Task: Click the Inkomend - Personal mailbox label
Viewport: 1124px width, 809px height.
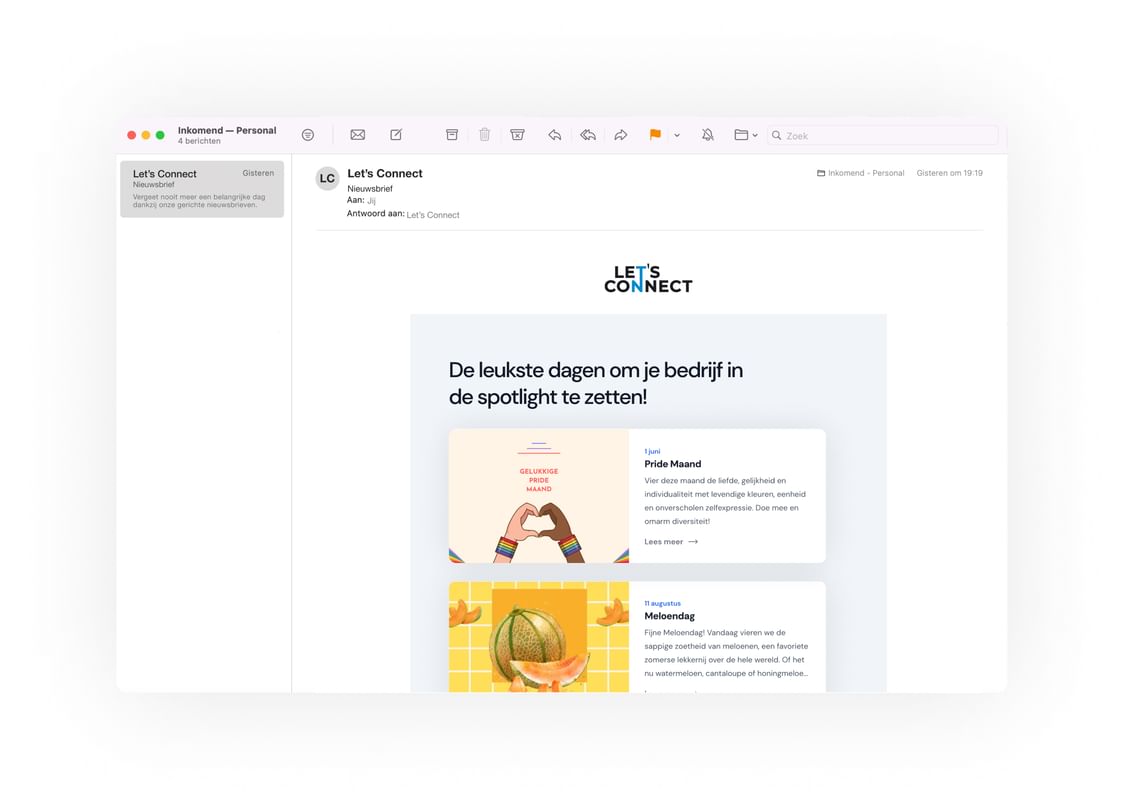Action: pos(866,173)
